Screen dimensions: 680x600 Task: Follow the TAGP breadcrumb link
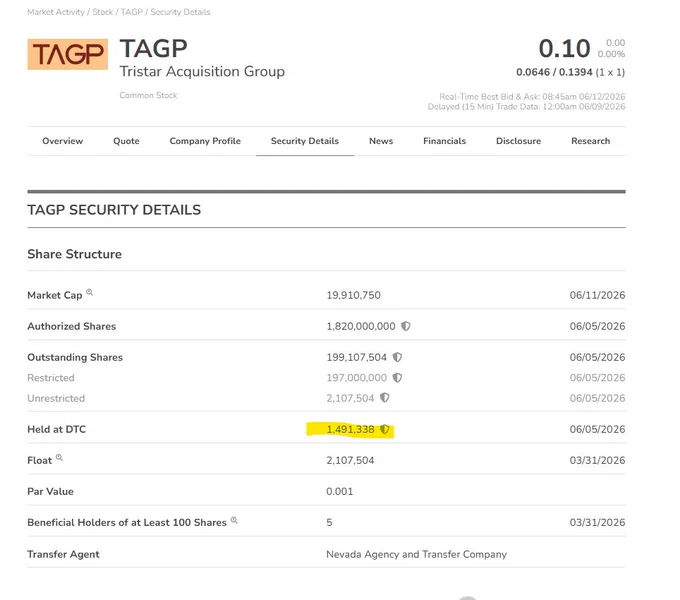coord(132,12)
